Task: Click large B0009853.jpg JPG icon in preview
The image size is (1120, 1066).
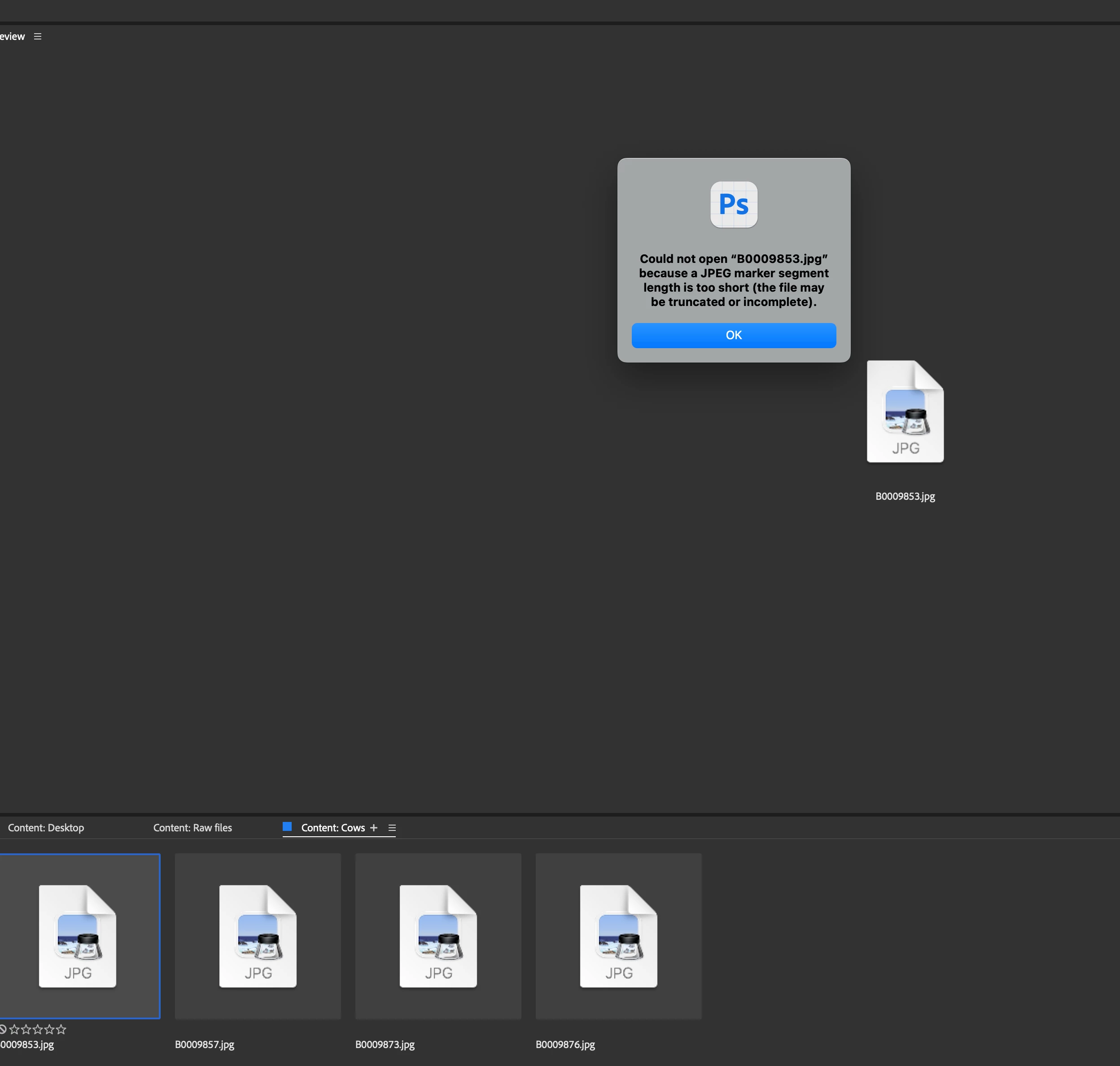Action: tap(905, 411)
